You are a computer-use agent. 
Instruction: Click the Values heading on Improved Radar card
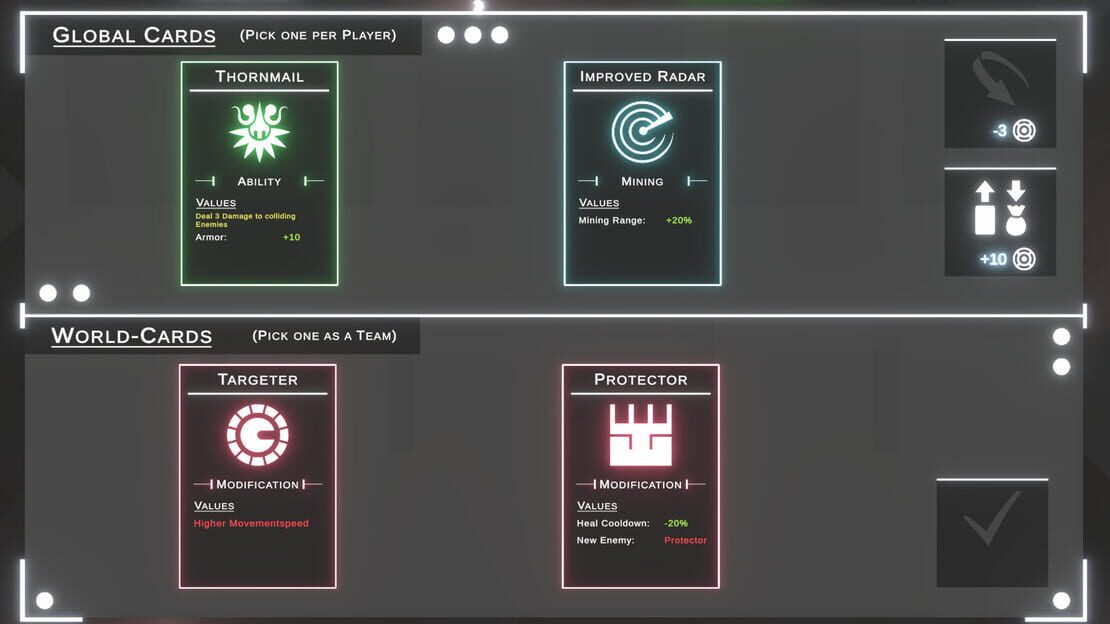(x=599, y=203)
